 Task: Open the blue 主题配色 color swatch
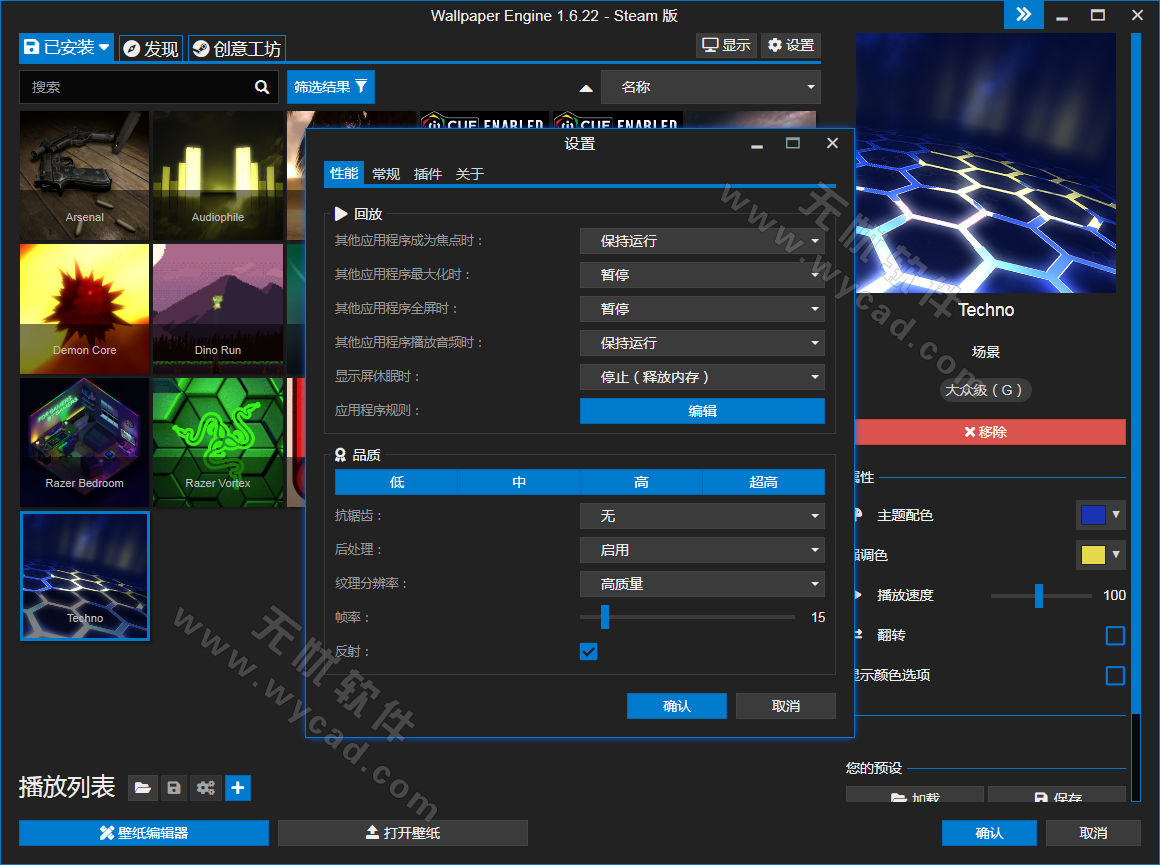point(1101,515)
